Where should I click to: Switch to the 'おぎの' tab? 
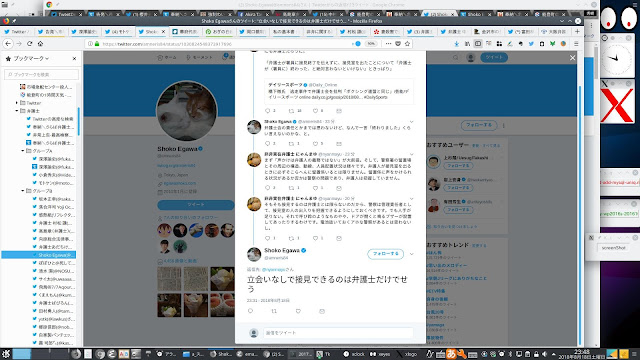coord(219,31)
